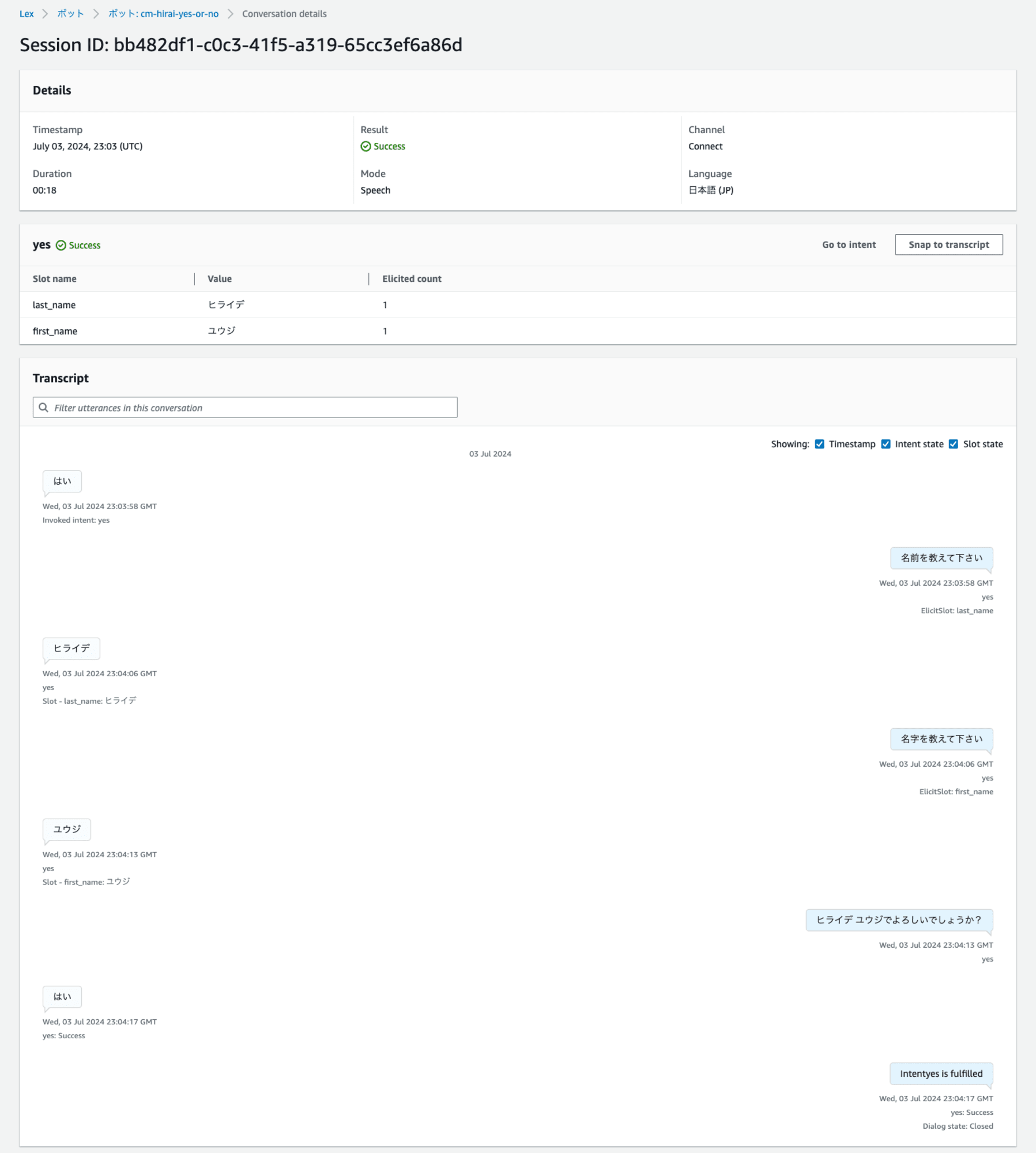Click the July 03, 2024, 23:03 (UTC) timestamp value
The width and height of the screenshot is (1036, 1153).
[88, 146]
